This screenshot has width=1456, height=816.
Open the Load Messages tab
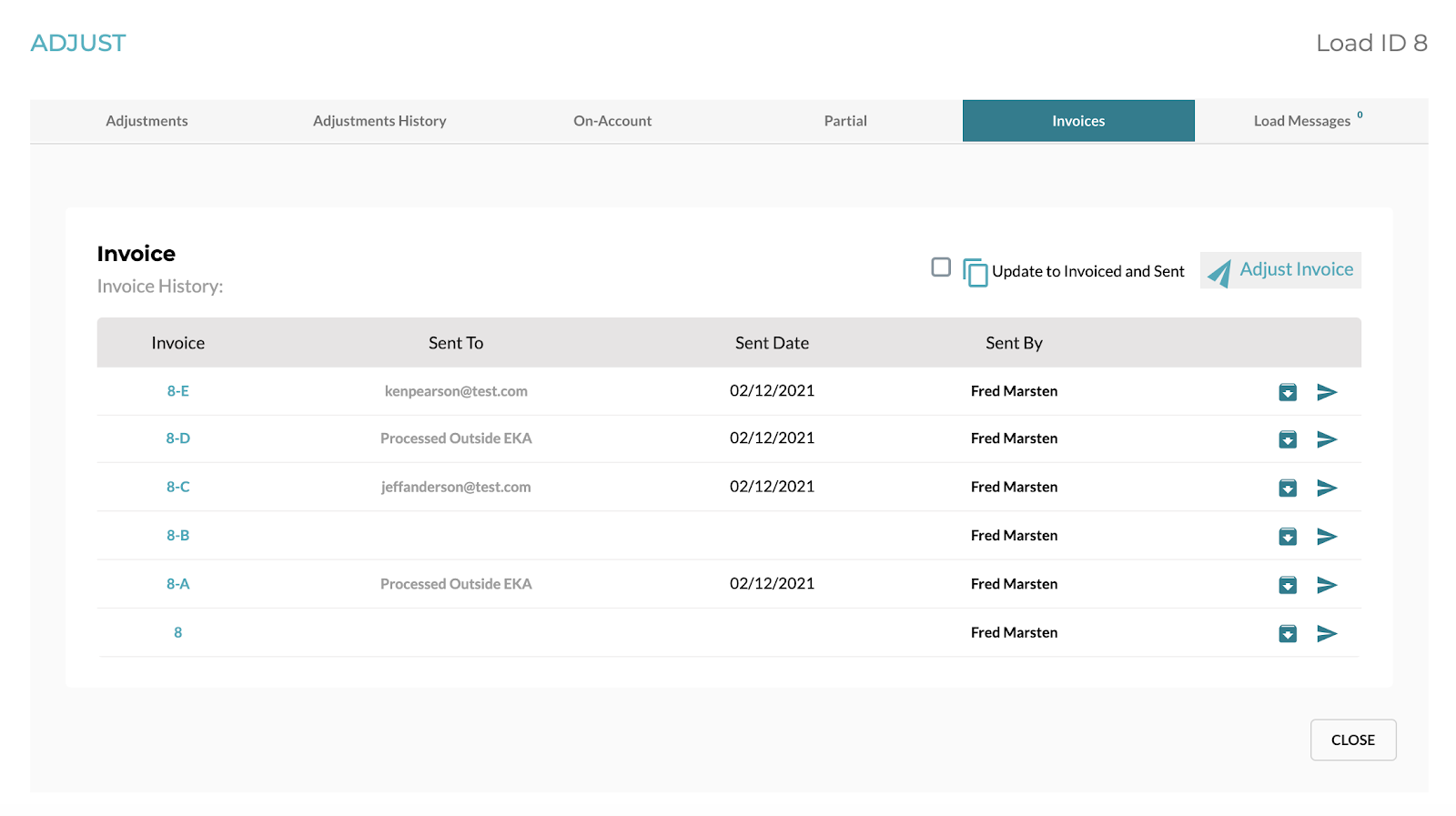click(x=1310, y=121)
